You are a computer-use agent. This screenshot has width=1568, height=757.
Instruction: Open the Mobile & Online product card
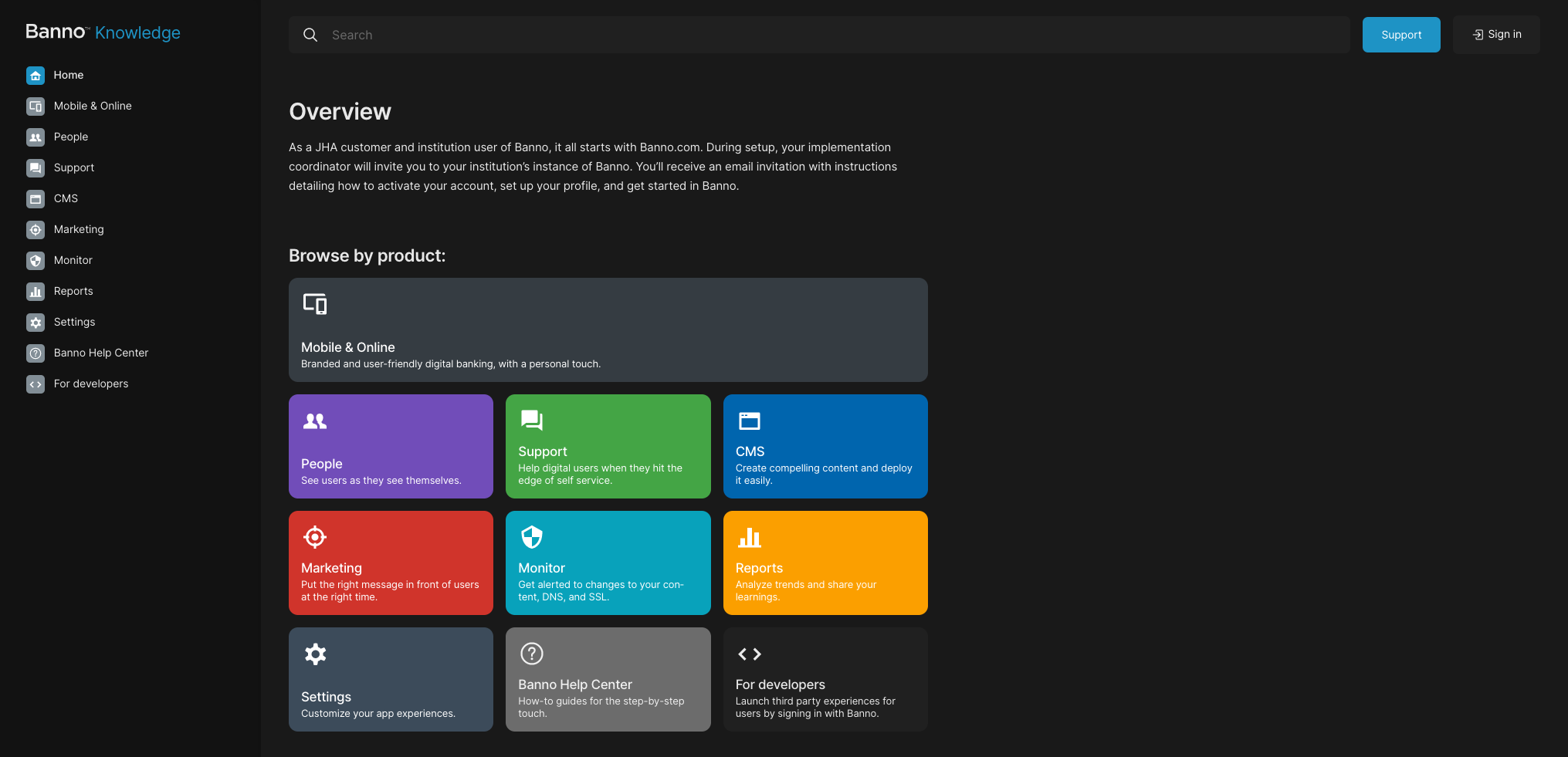pos(608,329)
